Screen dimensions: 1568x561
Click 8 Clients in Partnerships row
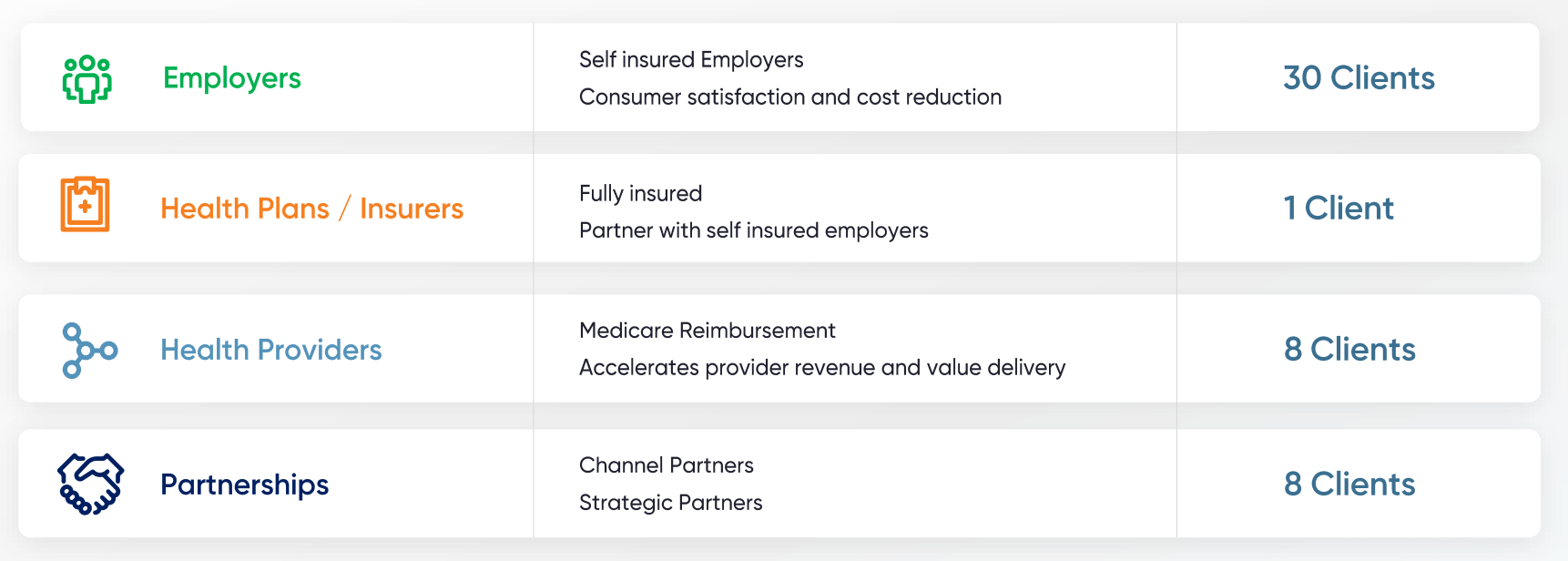1349,484
